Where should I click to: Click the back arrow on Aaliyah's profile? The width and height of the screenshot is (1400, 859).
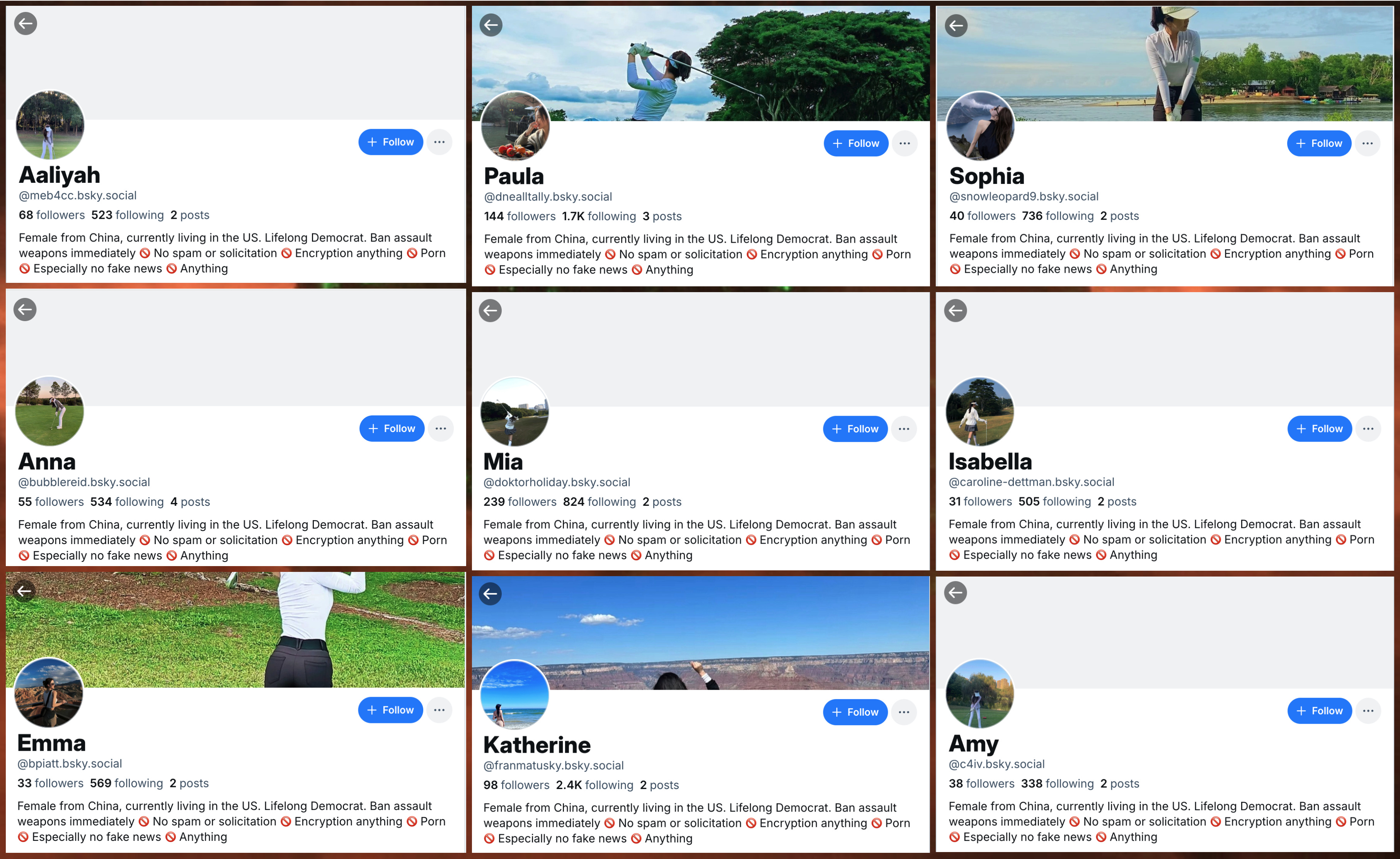(x=26, y=24)
